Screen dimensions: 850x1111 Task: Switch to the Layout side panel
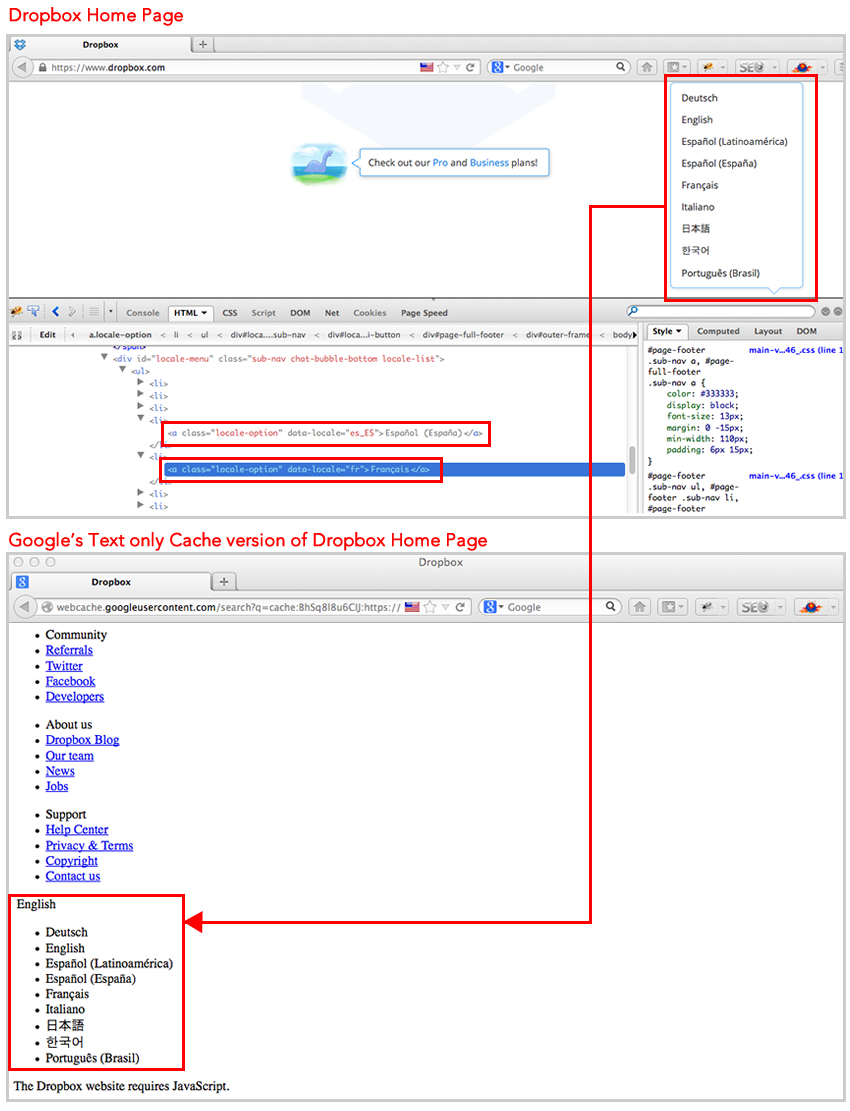pyautogui.click(x=768, y=331)
